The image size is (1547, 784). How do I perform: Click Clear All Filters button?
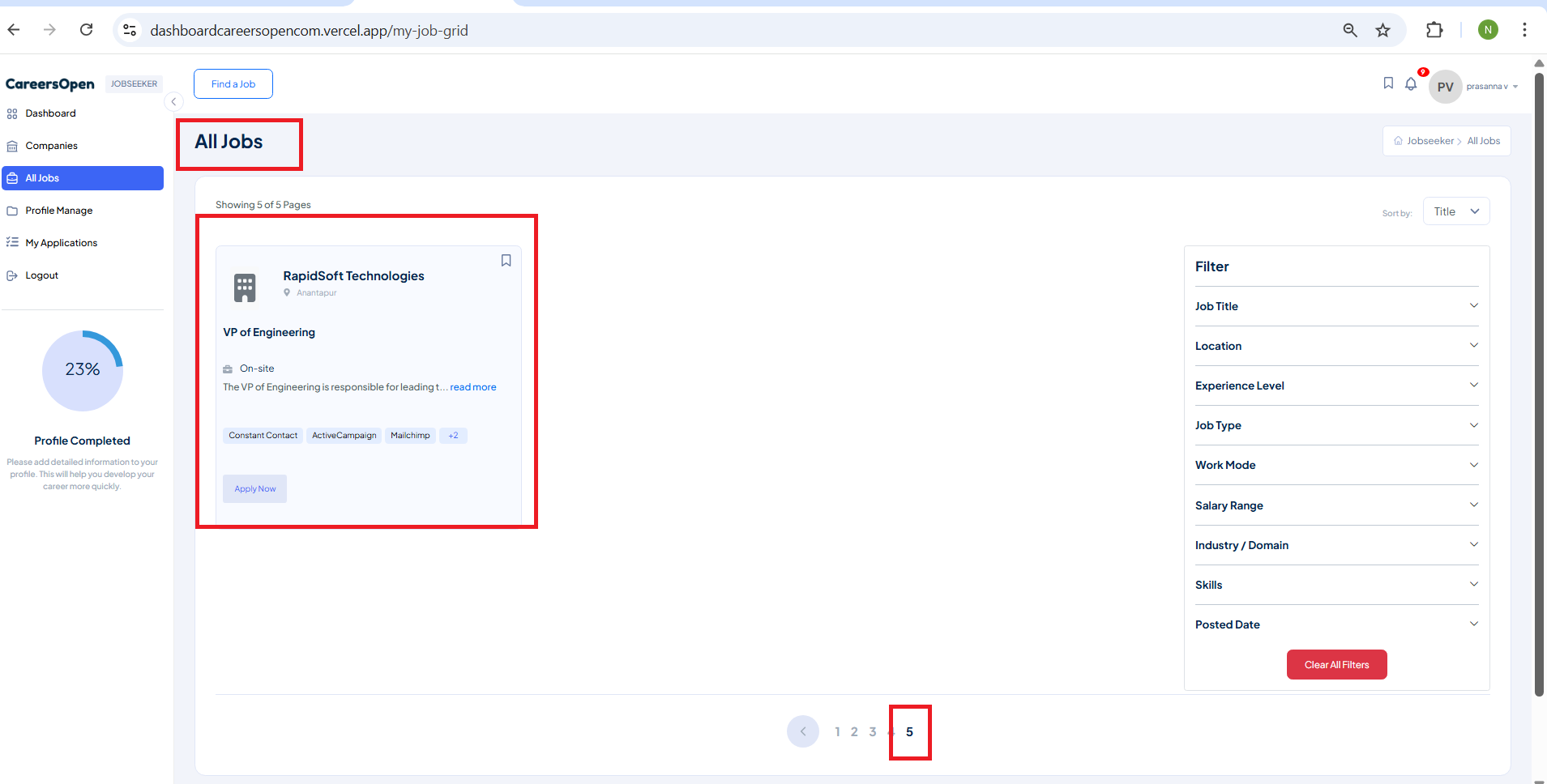(1336, 665)
